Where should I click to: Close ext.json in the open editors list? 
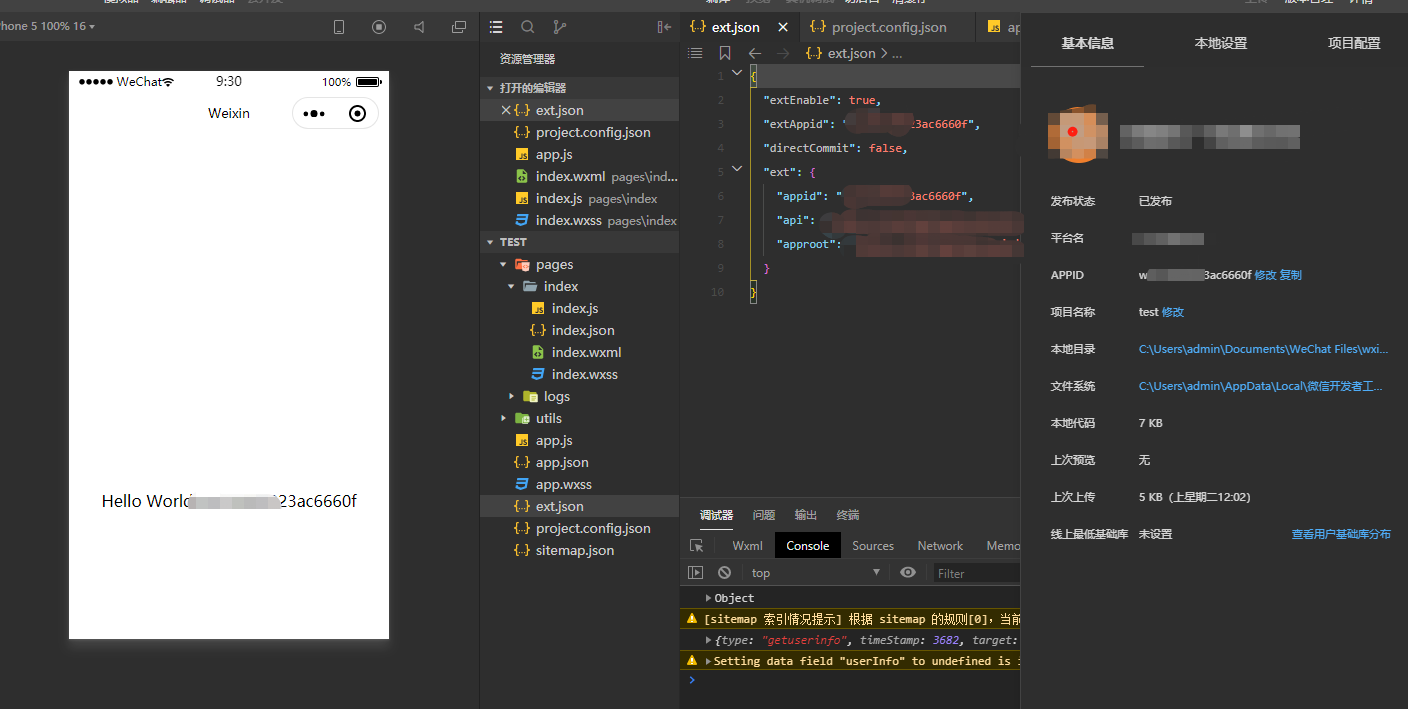[x=505, y=110]
